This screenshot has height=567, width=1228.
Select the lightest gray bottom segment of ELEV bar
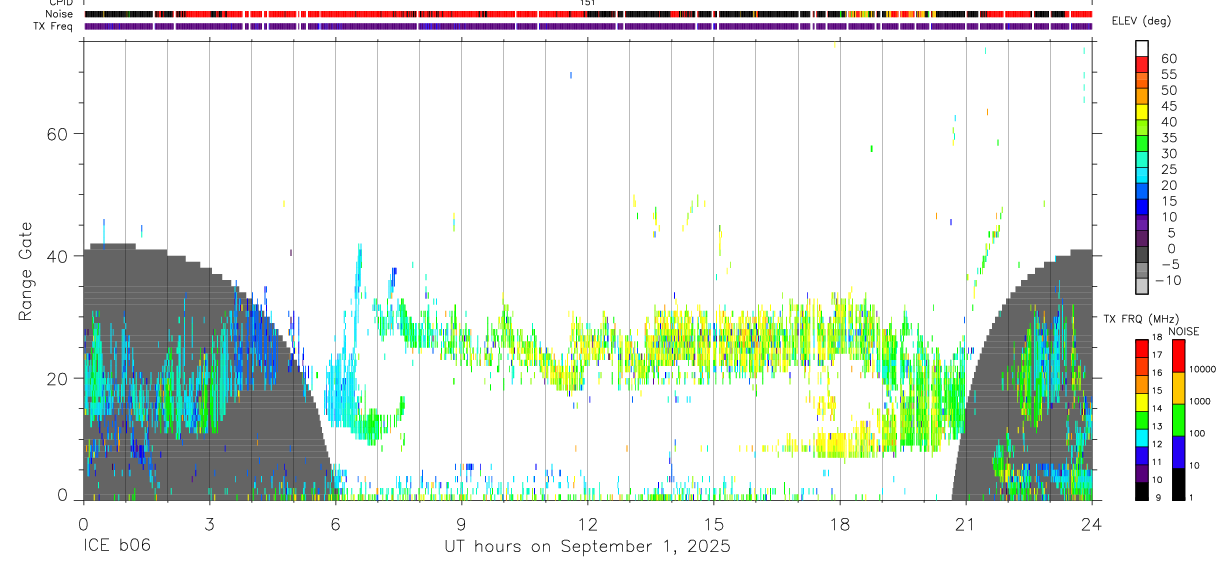[1143, 288]
